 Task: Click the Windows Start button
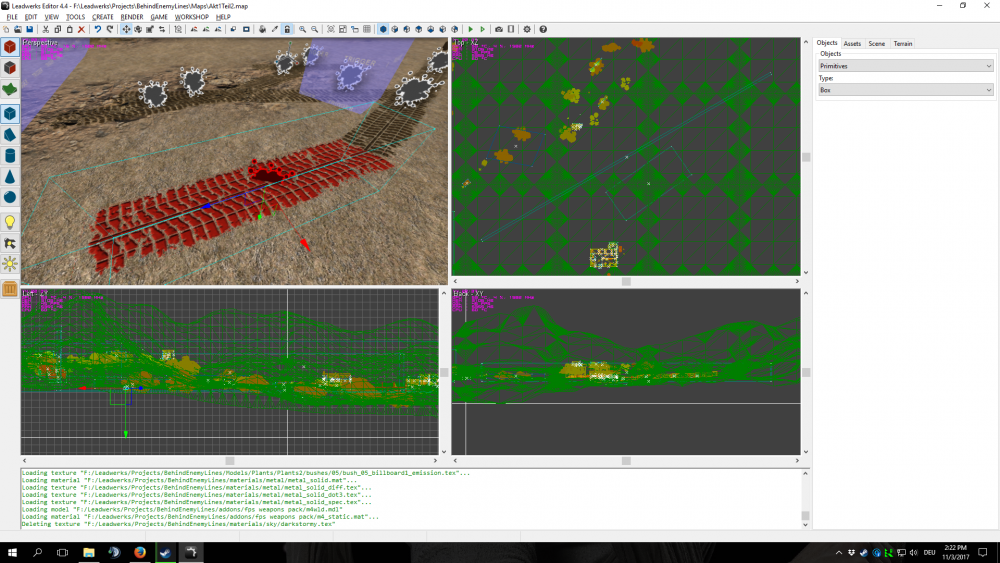13,552
